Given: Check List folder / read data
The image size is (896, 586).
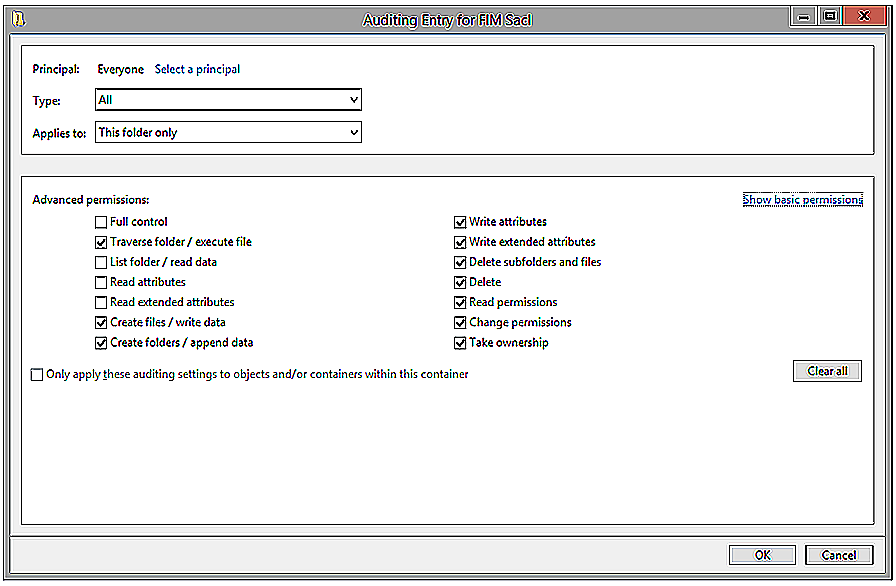Looking at the screenshot, I should pyautogui.click(x=101, y=262).
